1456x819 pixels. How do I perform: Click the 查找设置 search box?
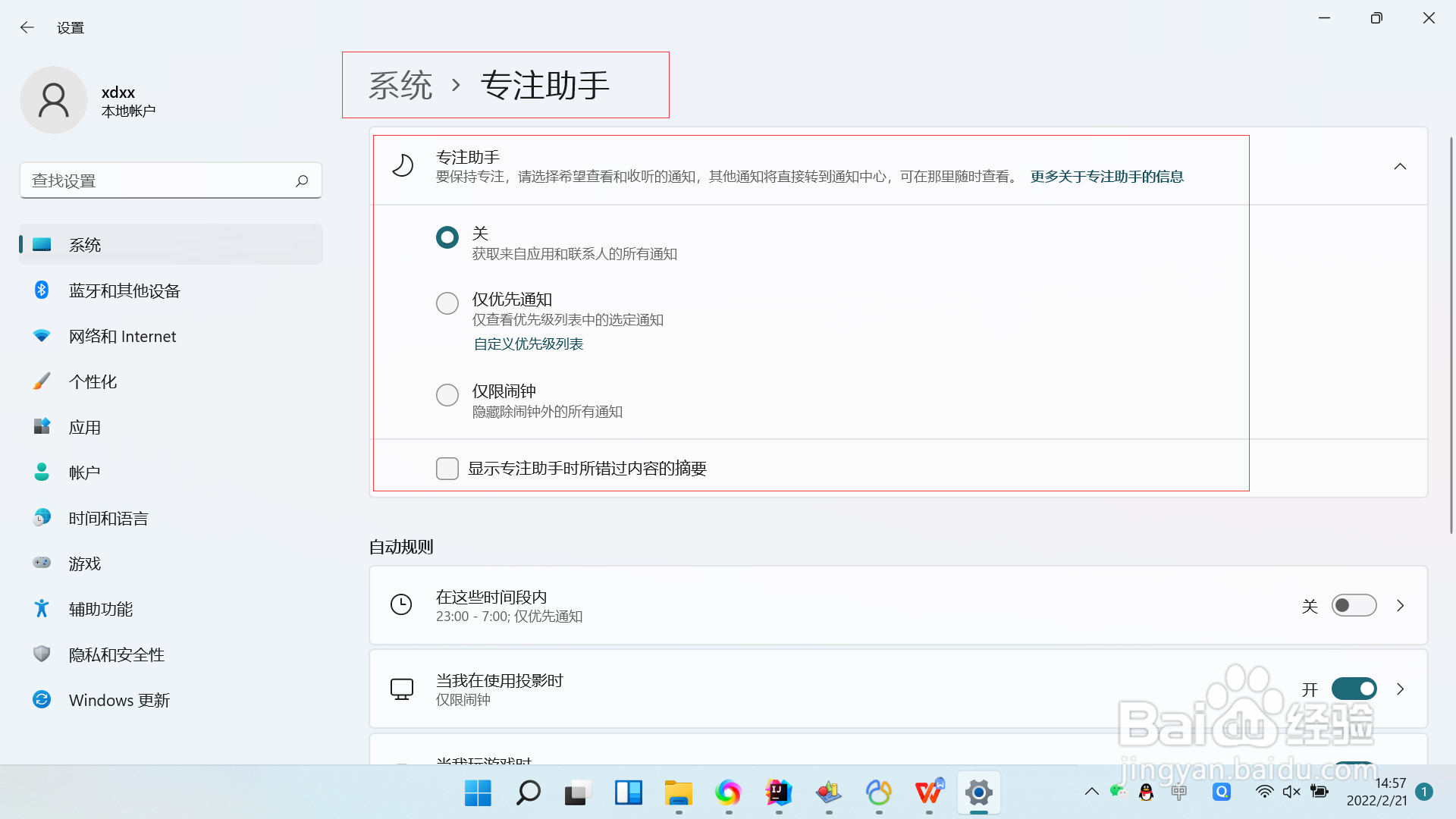click(171, 180)
